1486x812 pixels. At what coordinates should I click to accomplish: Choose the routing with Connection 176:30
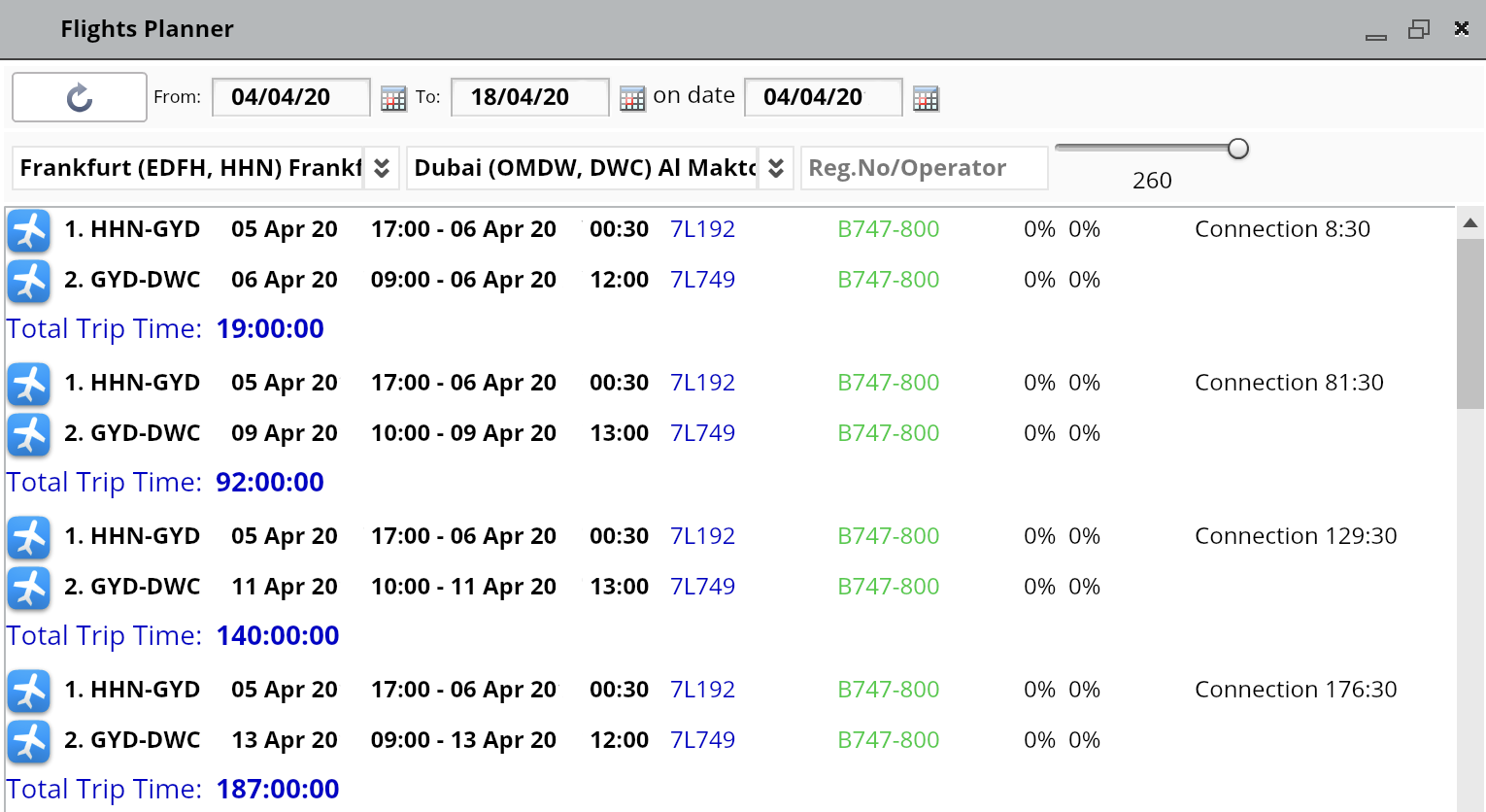[1296, 690]
